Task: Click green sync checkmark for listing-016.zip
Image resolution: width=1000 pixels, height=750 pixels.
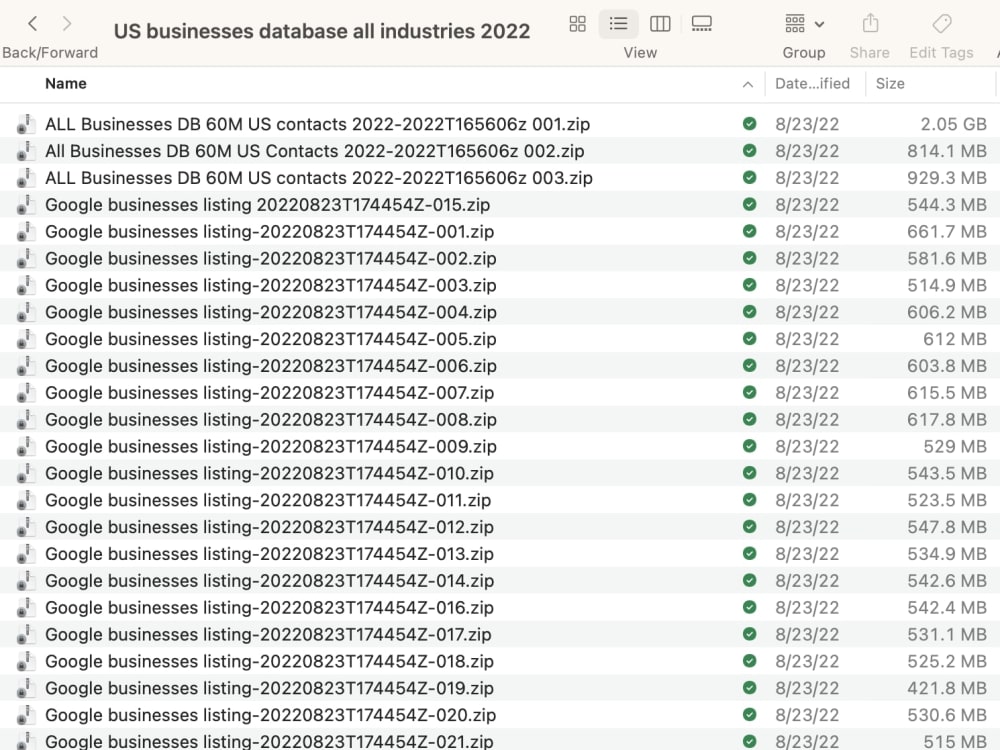Action: (750, 607)
